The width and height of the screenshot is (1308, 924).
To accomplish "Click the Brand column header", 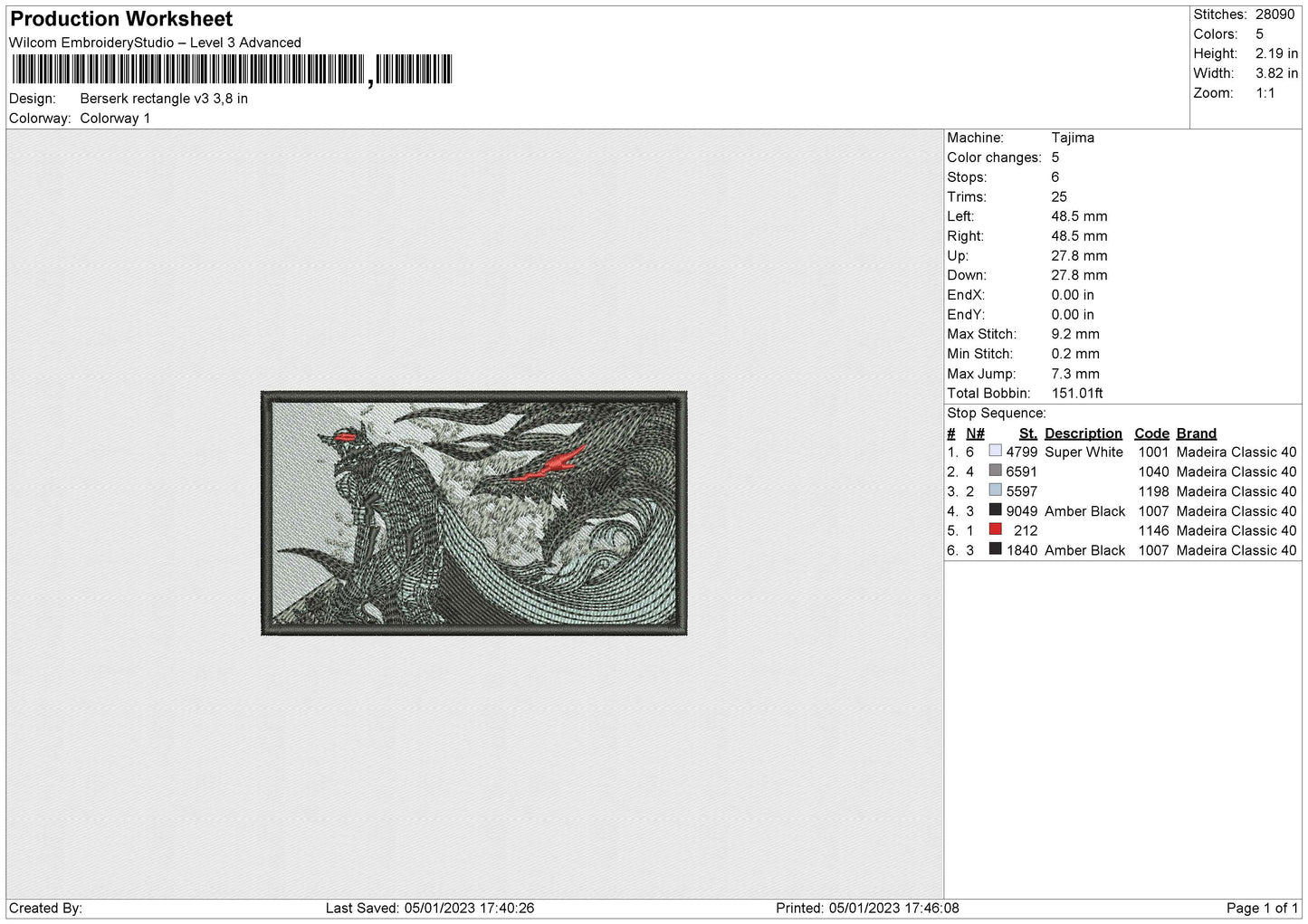I will 1196,433.
